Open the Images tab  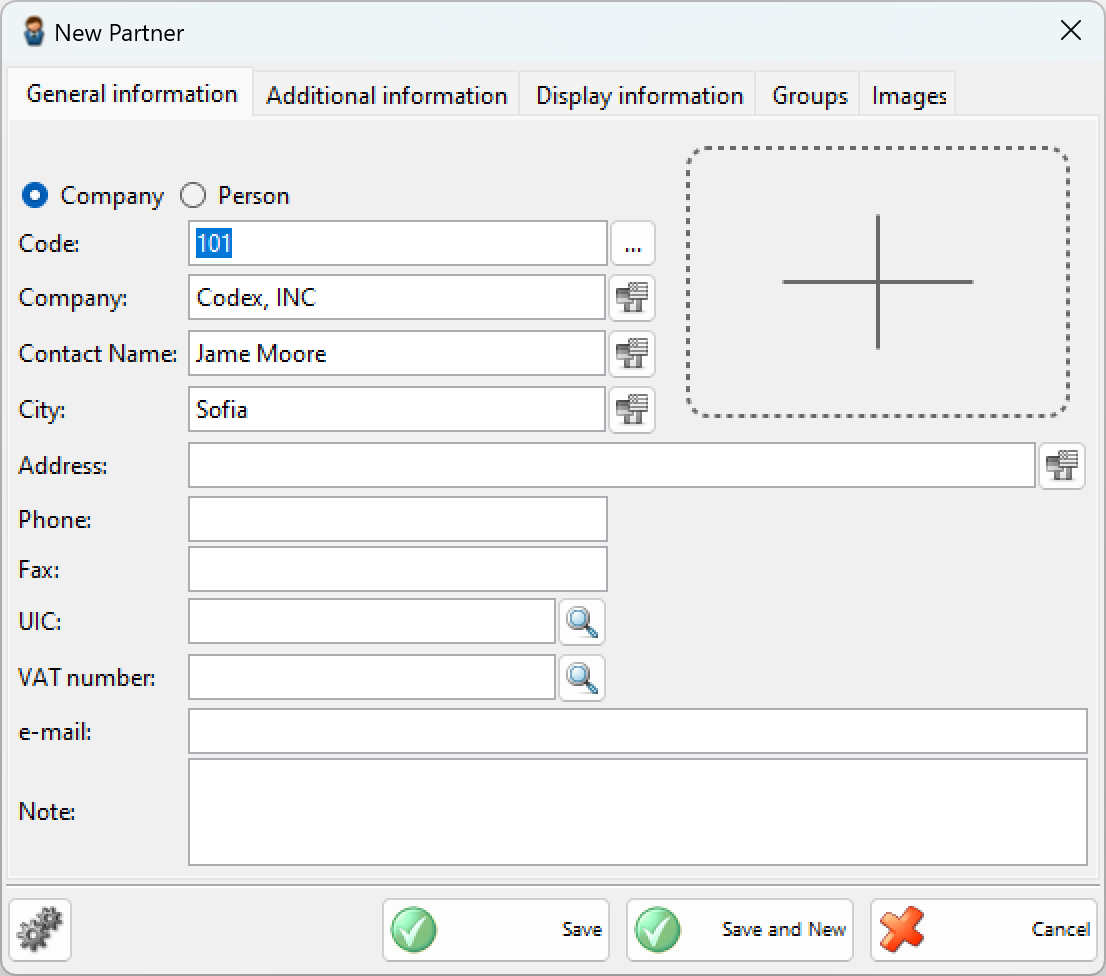pos(909,96)
